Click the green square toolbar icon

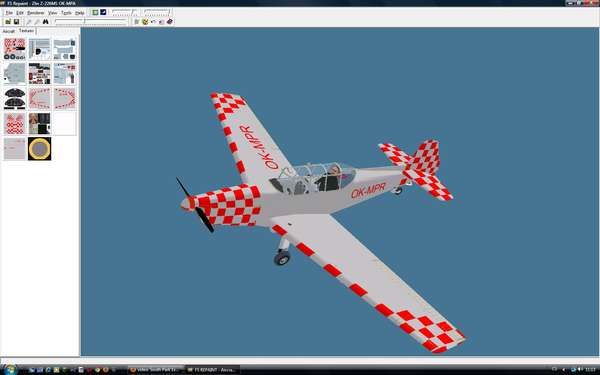coord(95,12)
